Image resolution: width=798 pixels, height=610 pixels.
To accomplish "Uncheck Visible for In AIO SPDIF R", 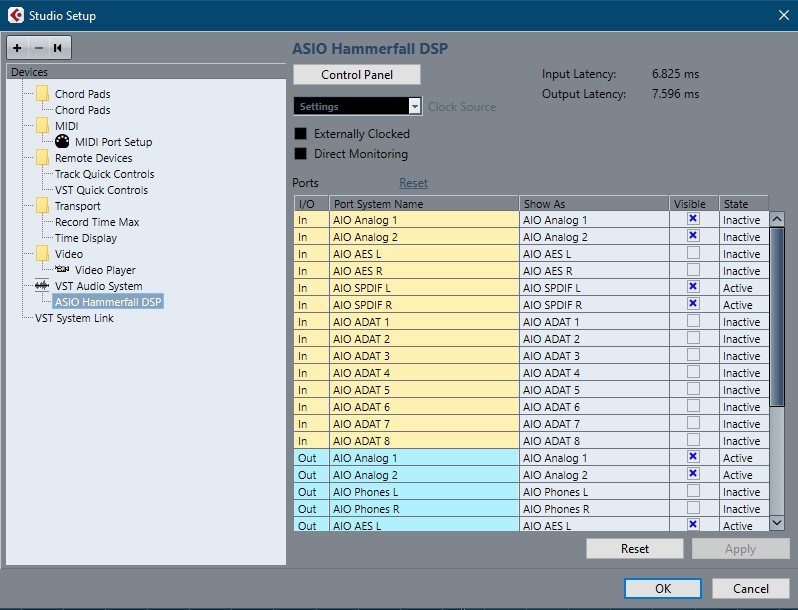I will coord(693,304).
